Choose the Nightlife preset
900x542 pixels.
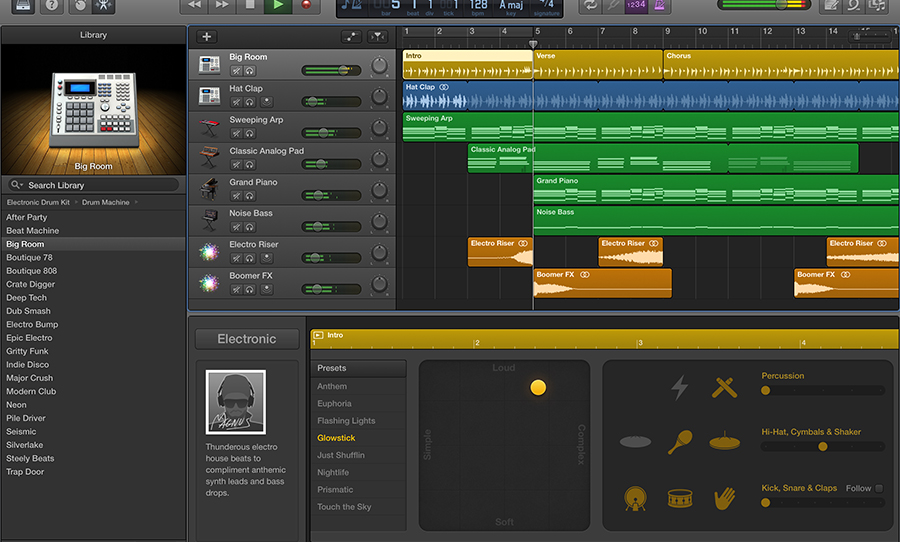pos(333,473)
